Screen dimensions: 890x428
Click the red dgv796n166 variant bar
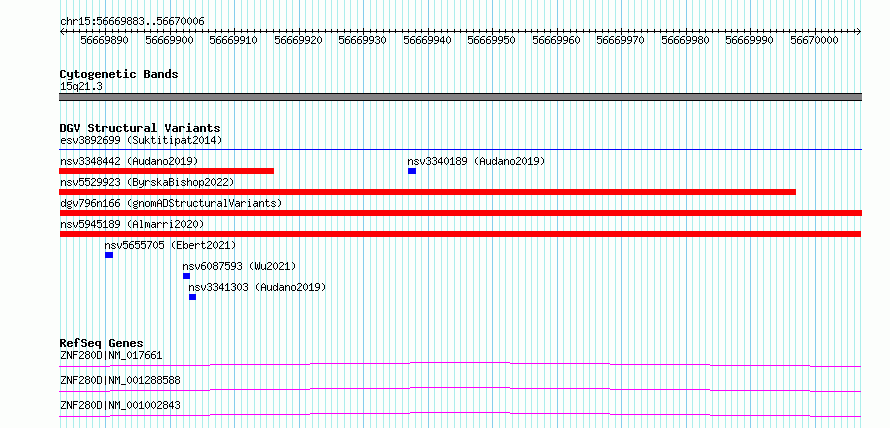[x=460, y=213]
